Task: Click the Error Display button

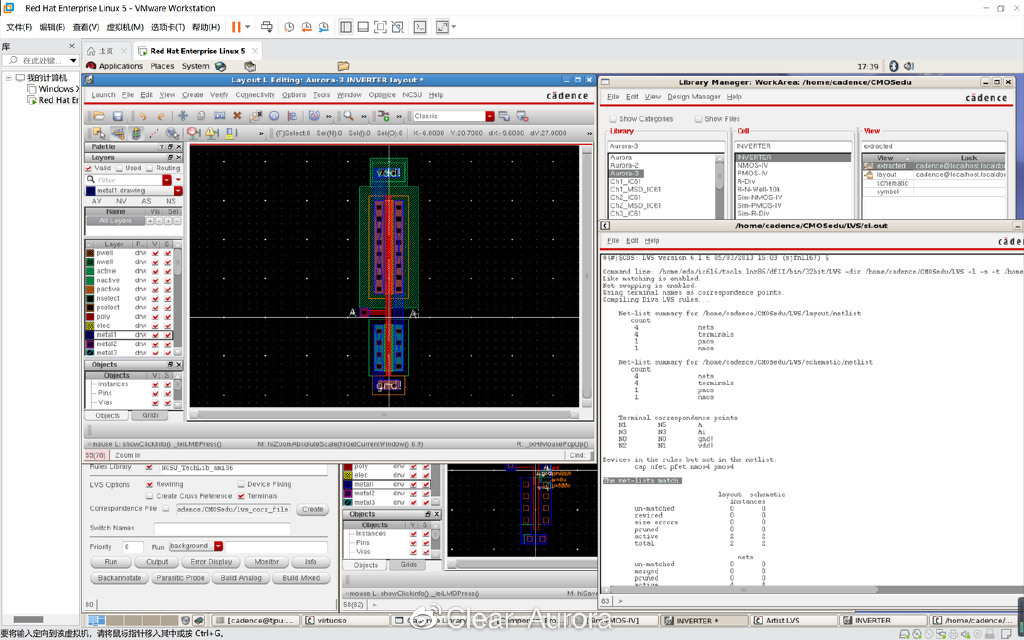Action: point(211,562)
